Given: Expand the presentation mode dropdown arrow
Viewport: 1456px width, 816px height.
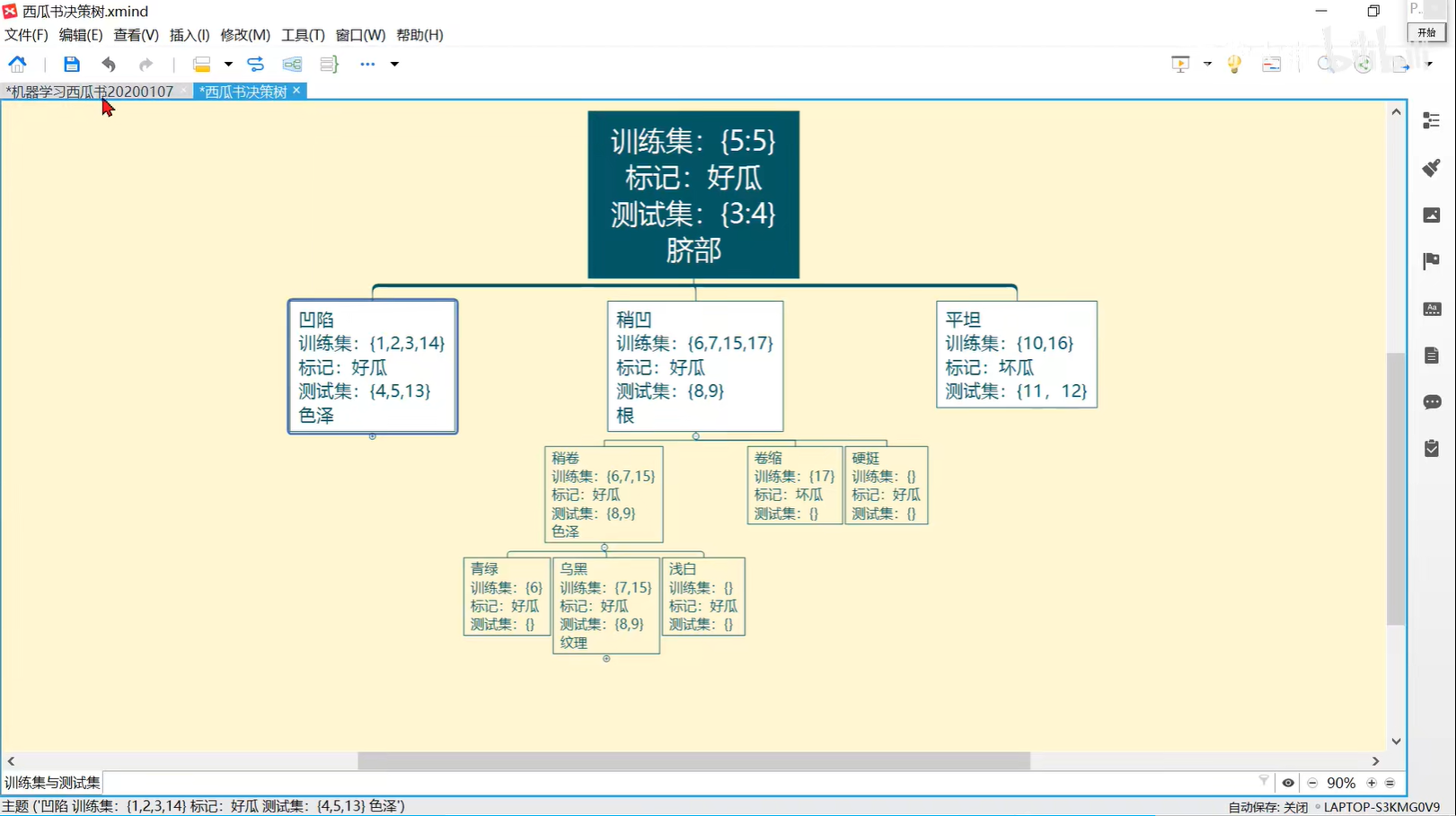Looking at the screenshot, I should click(x=1207, y=64).
